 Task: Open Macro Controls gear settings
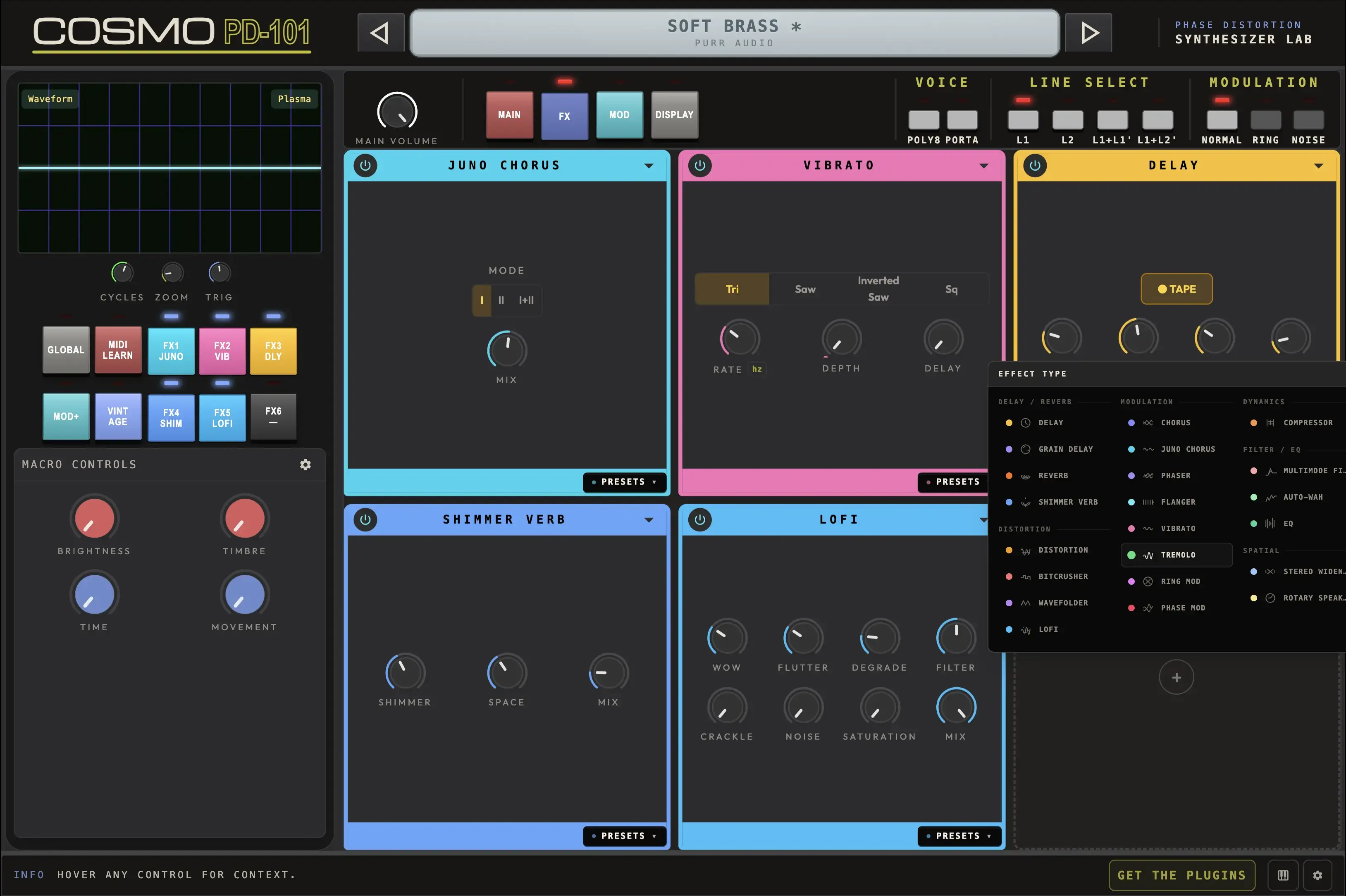(306, 465)
